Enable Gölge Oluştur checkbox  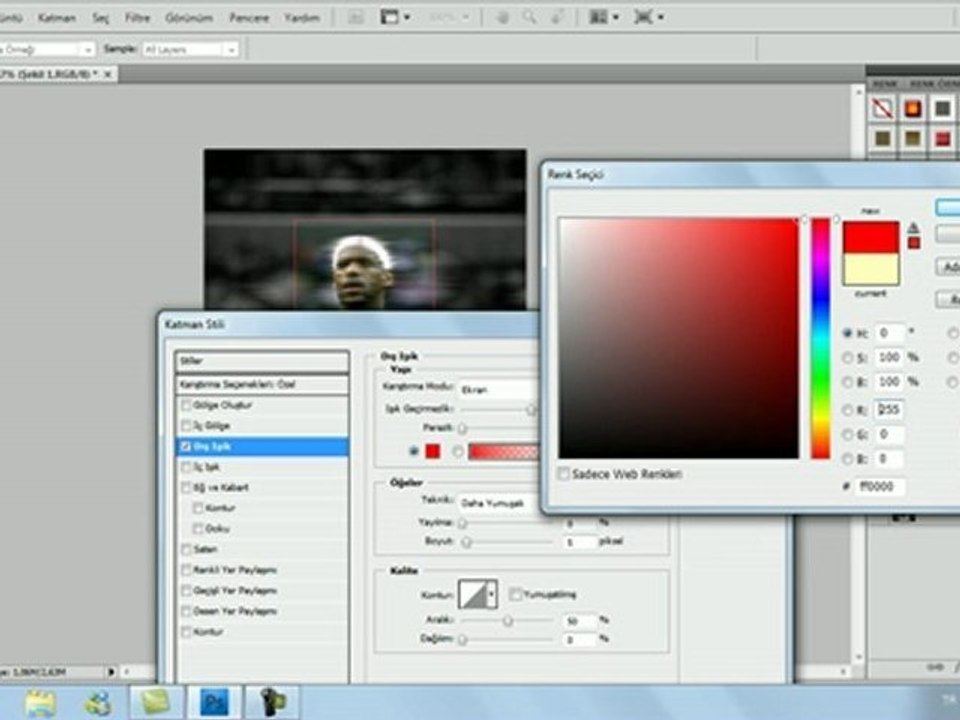(x=186, y=405)
